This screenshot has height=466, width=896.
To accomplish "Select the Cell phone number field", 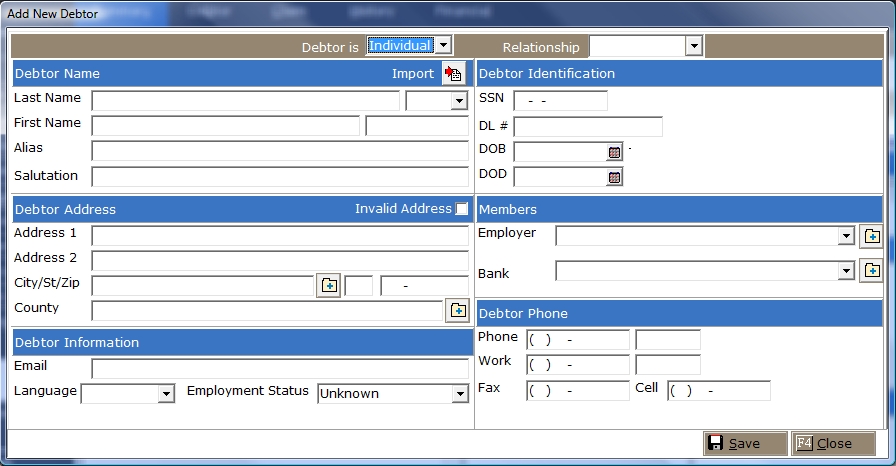I will pos(718,391).
